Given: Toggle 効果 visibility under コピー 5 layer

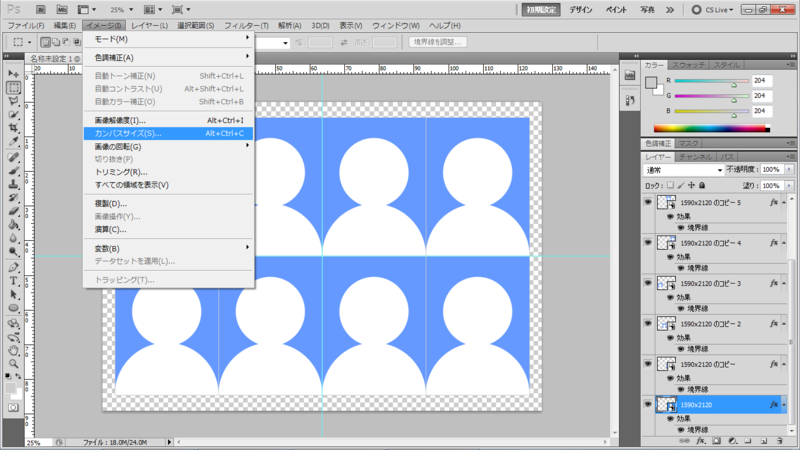Looking at the screenshot, I should [670, 216].
